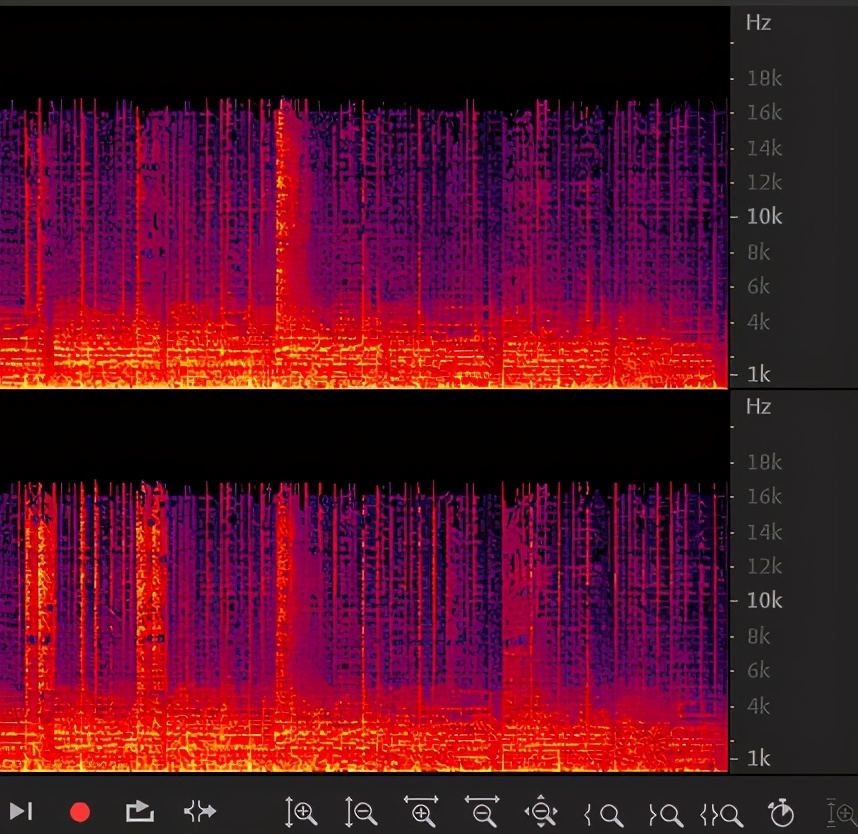Click Zoom In Time icon

pos(421,811)
